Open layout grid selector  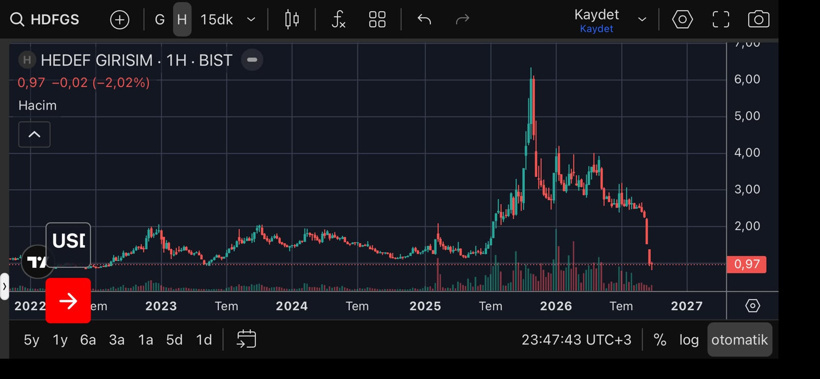click(x=377, y=20)
